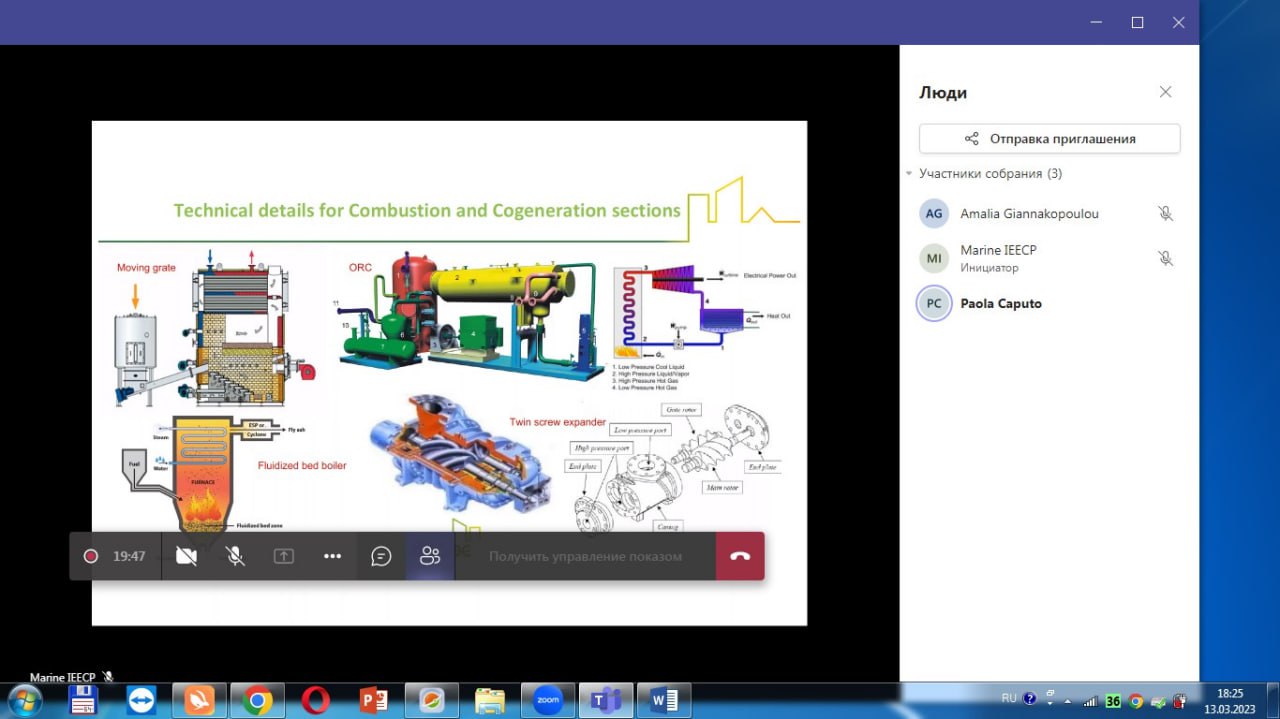Unmute the microphone in meeting toolbar
Screen dimensions: 1280x719
tap(235, 557)
